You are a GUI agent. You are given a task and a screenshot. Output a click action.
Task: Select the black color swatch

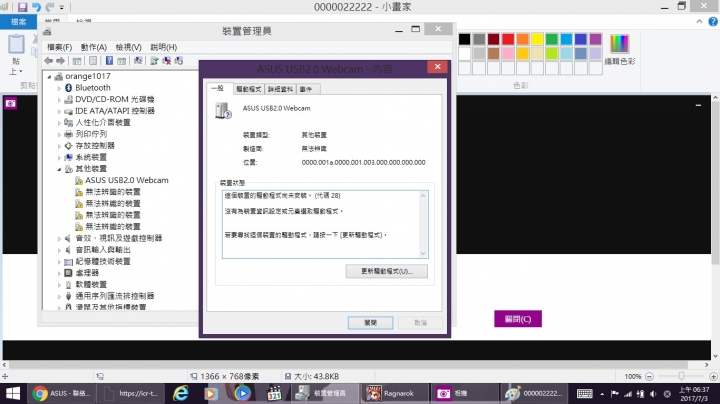[x=464, y=39]
